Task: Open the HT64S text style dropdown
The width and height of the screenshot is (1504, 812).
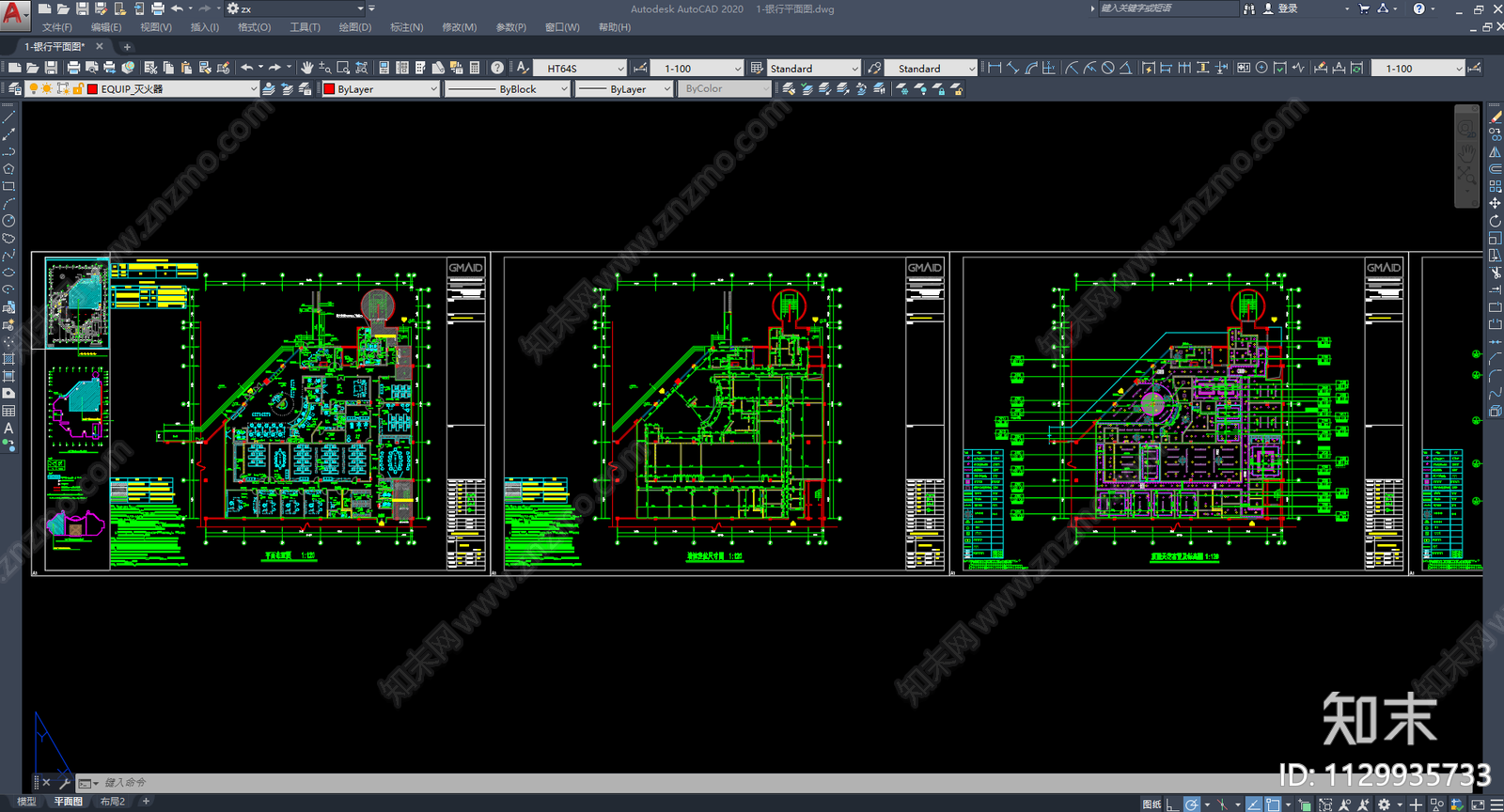Action: (x=580, y=69)
